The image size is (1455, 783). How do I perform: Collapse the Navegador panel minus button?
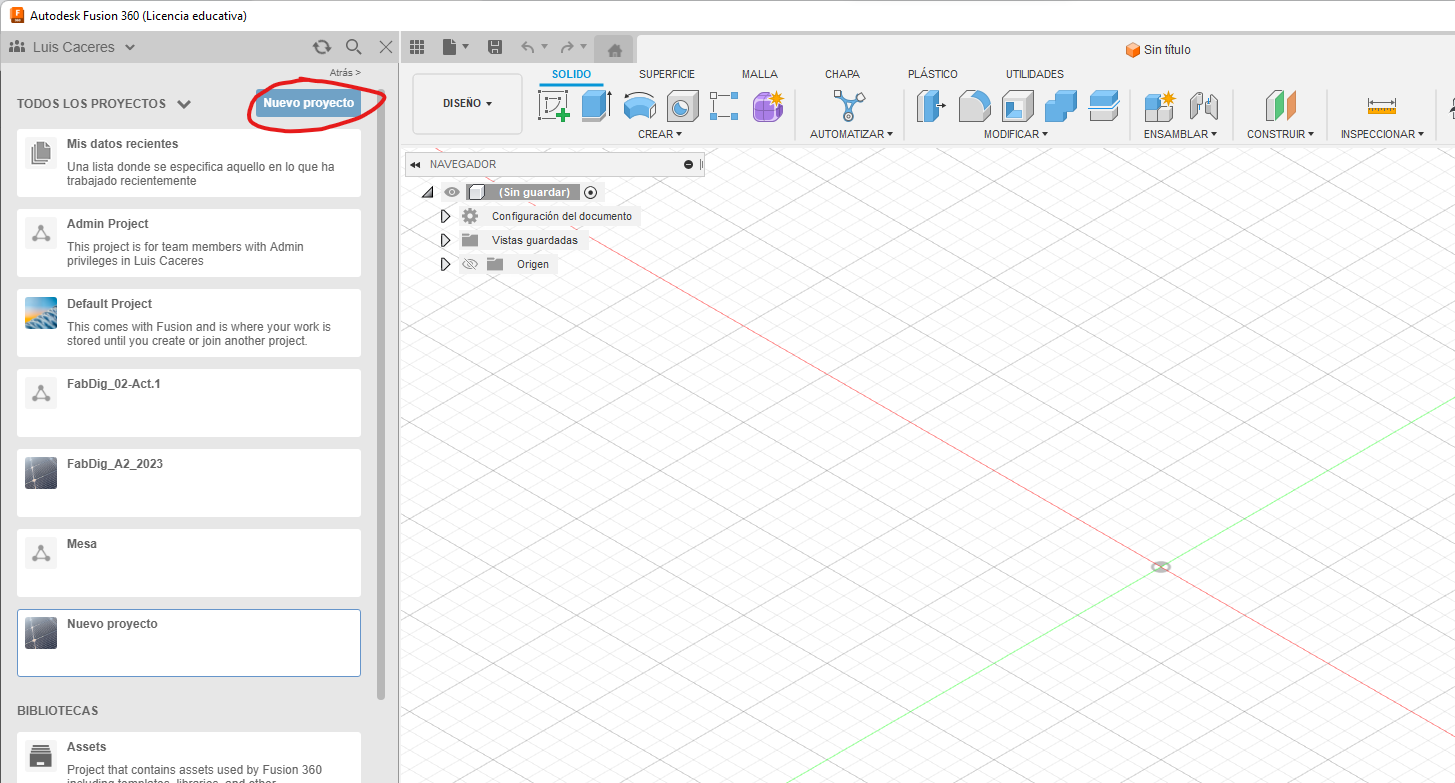(688, 164)
